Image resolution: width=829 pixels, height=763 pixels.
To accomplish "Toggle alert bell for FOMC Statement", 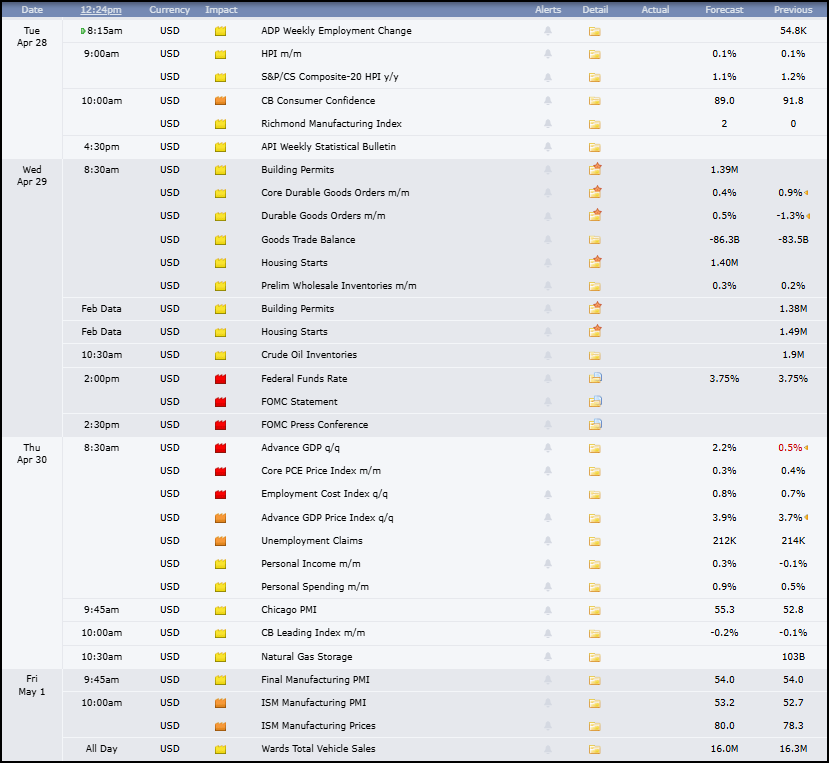I will (548, 402).
